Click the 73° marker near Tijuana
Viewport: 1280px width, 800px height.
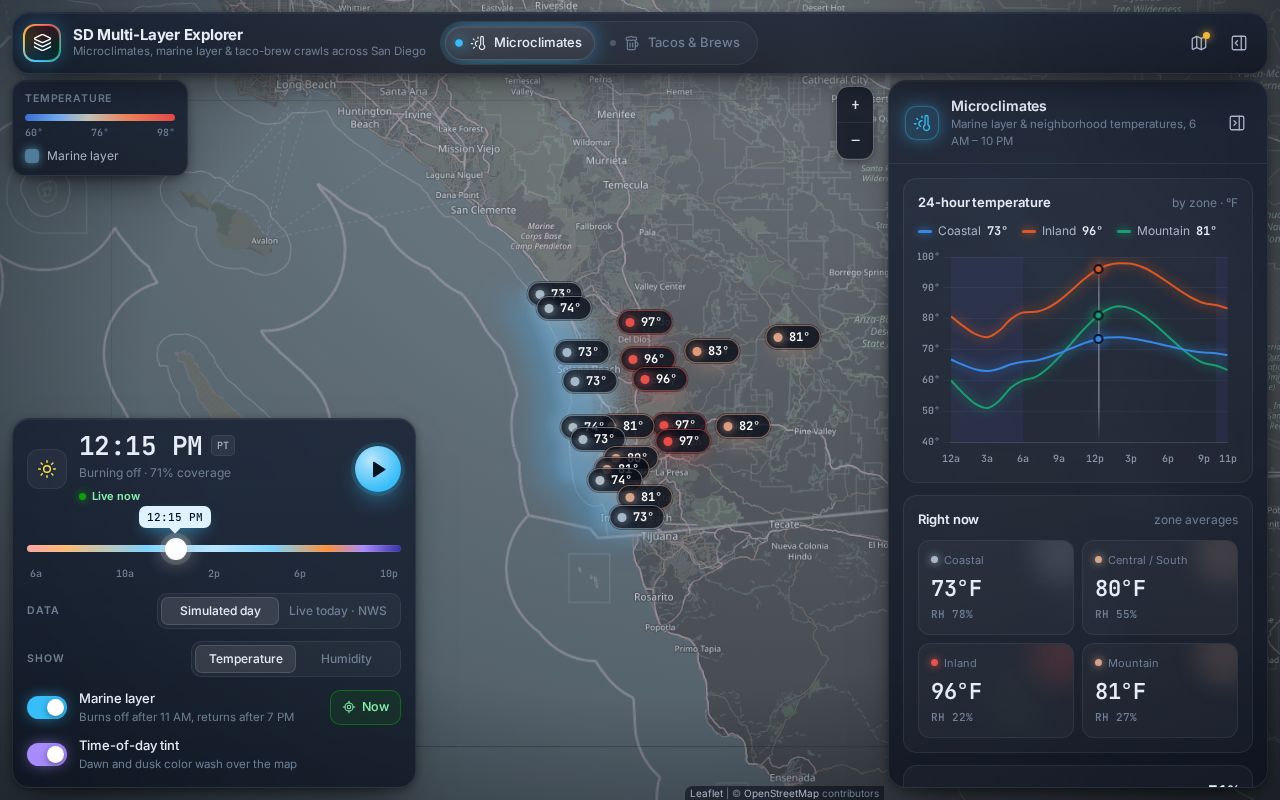tap(635, 517)
